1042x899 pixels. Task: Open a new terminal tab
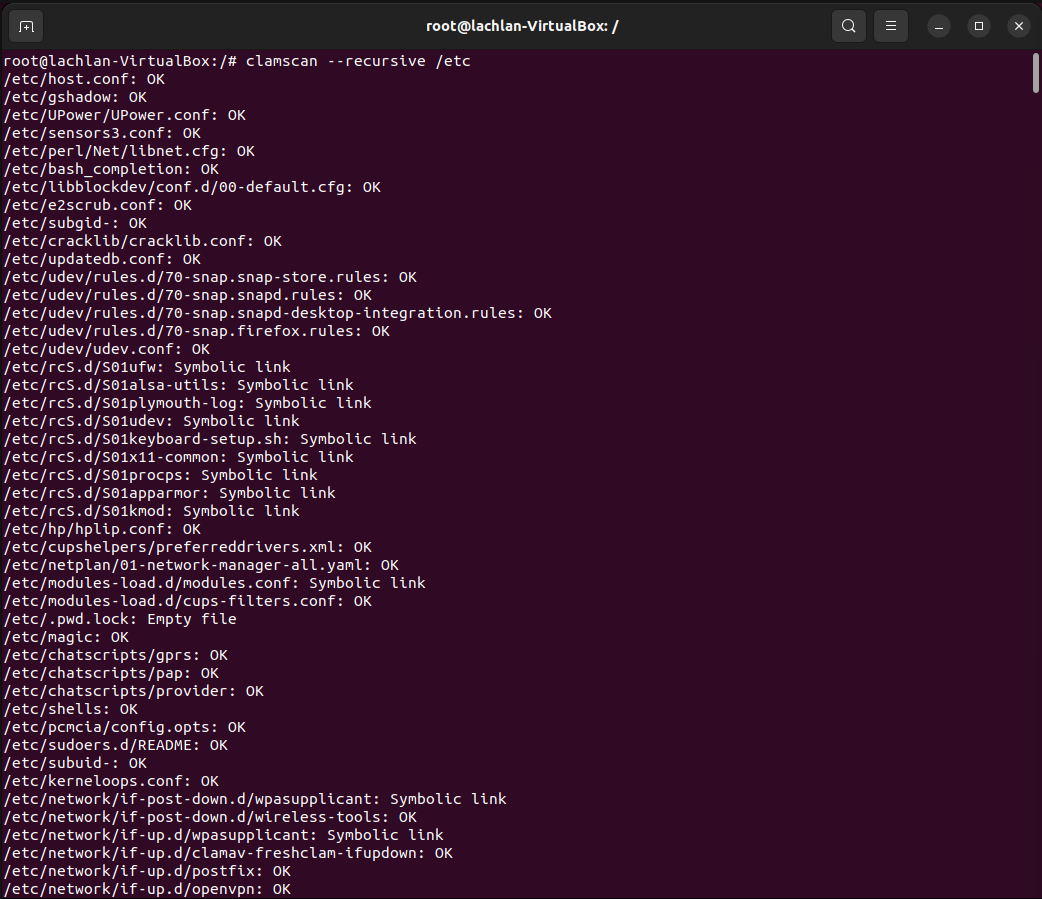tap(25, 26)
